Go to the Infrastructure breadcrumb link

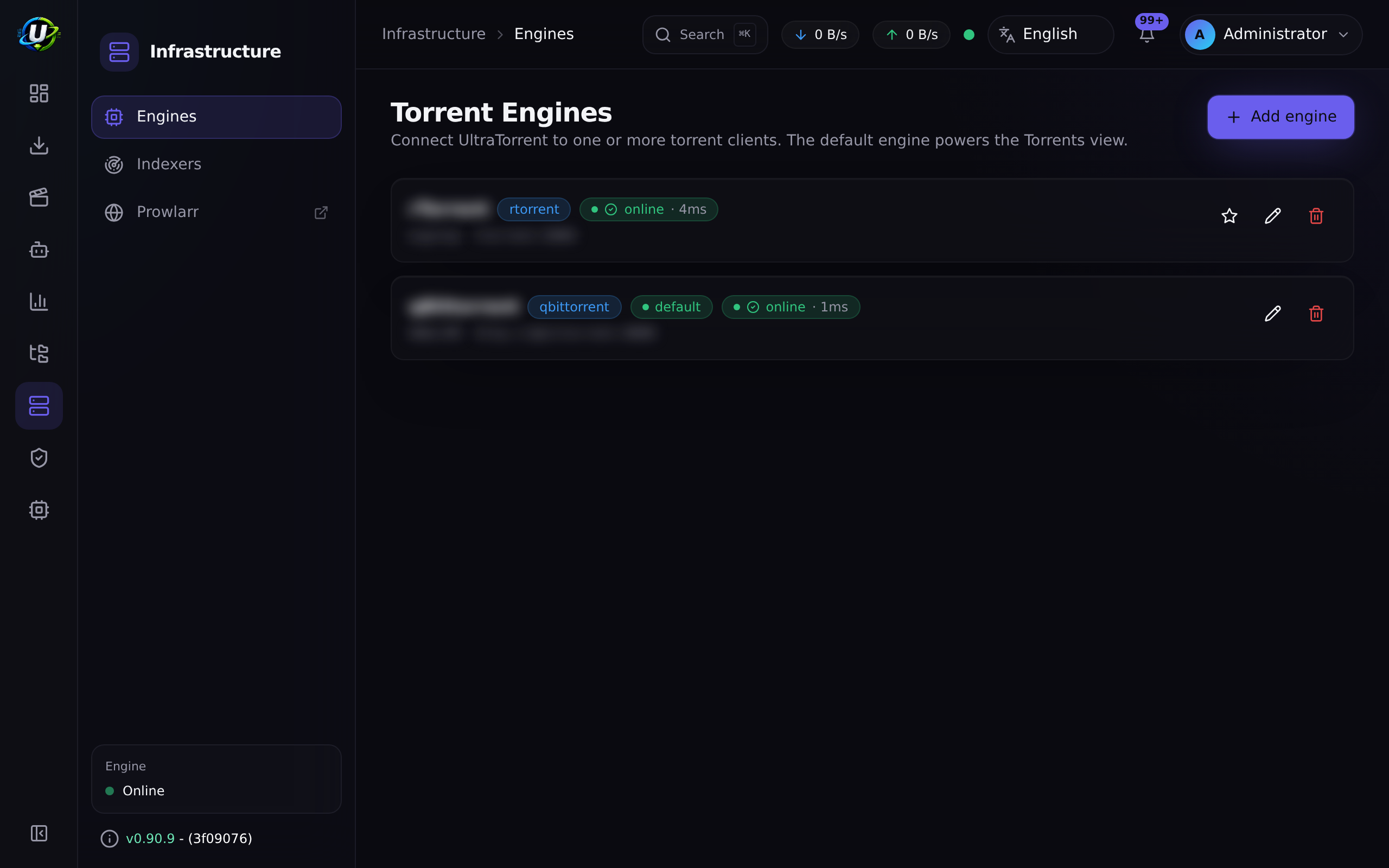434,34
